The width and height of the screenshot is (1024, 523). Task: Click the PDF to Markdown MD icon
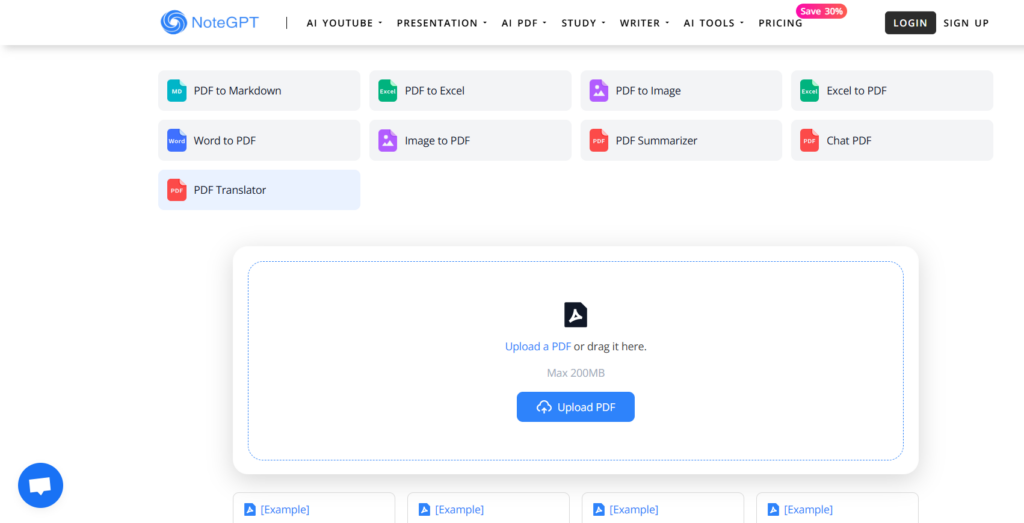(x=176, y=91)
